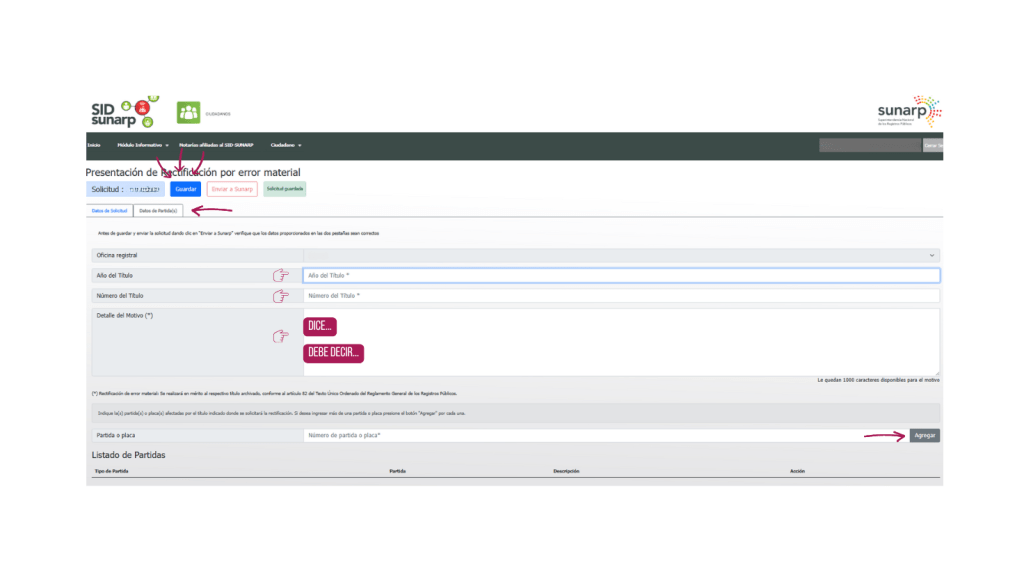Viewport: 1024px width, 579px height.
Task: Switch to the Datos de Partida(s) tab
Action: (x=158, y=211)
